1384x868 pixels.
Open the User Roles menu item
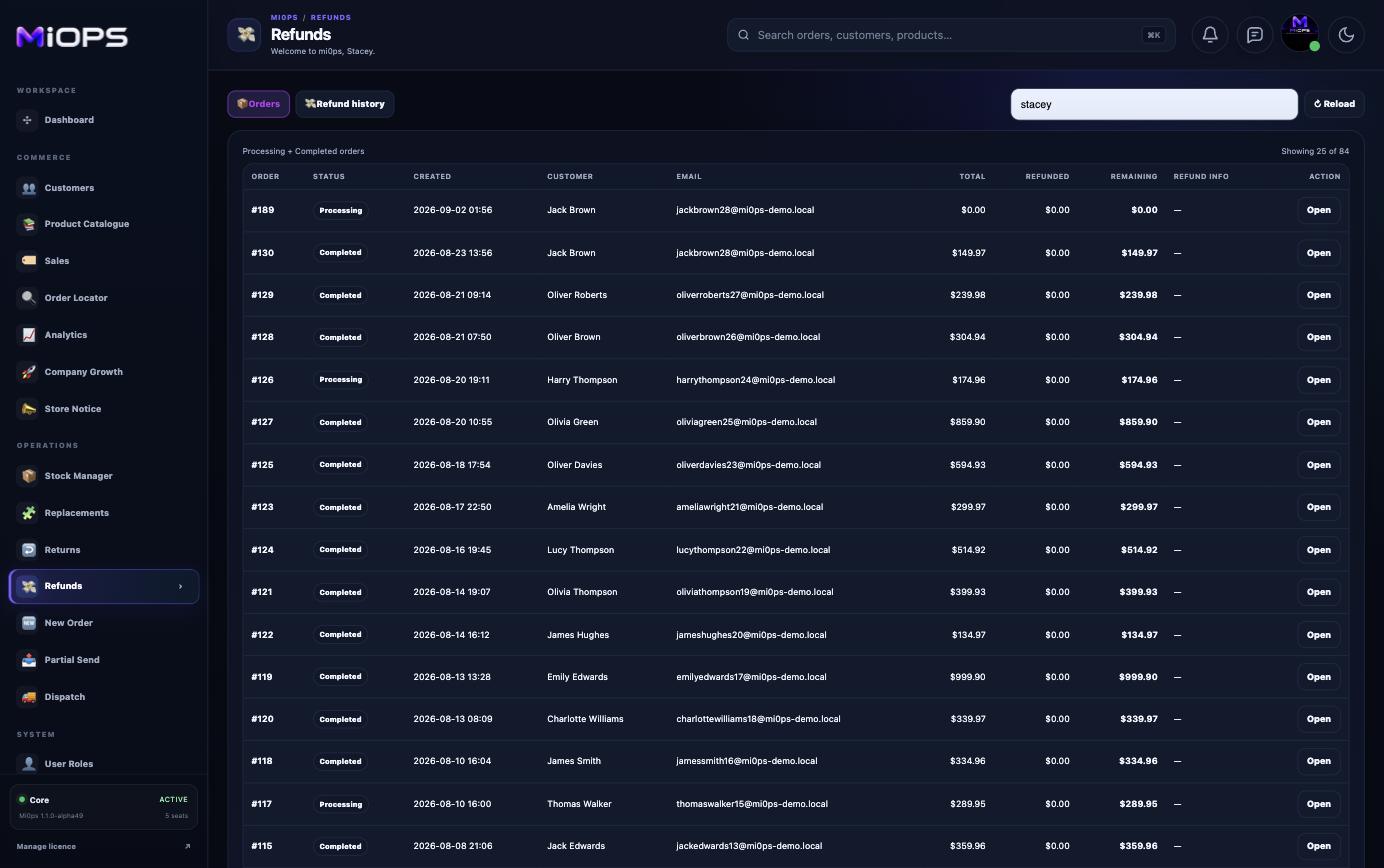104,764
